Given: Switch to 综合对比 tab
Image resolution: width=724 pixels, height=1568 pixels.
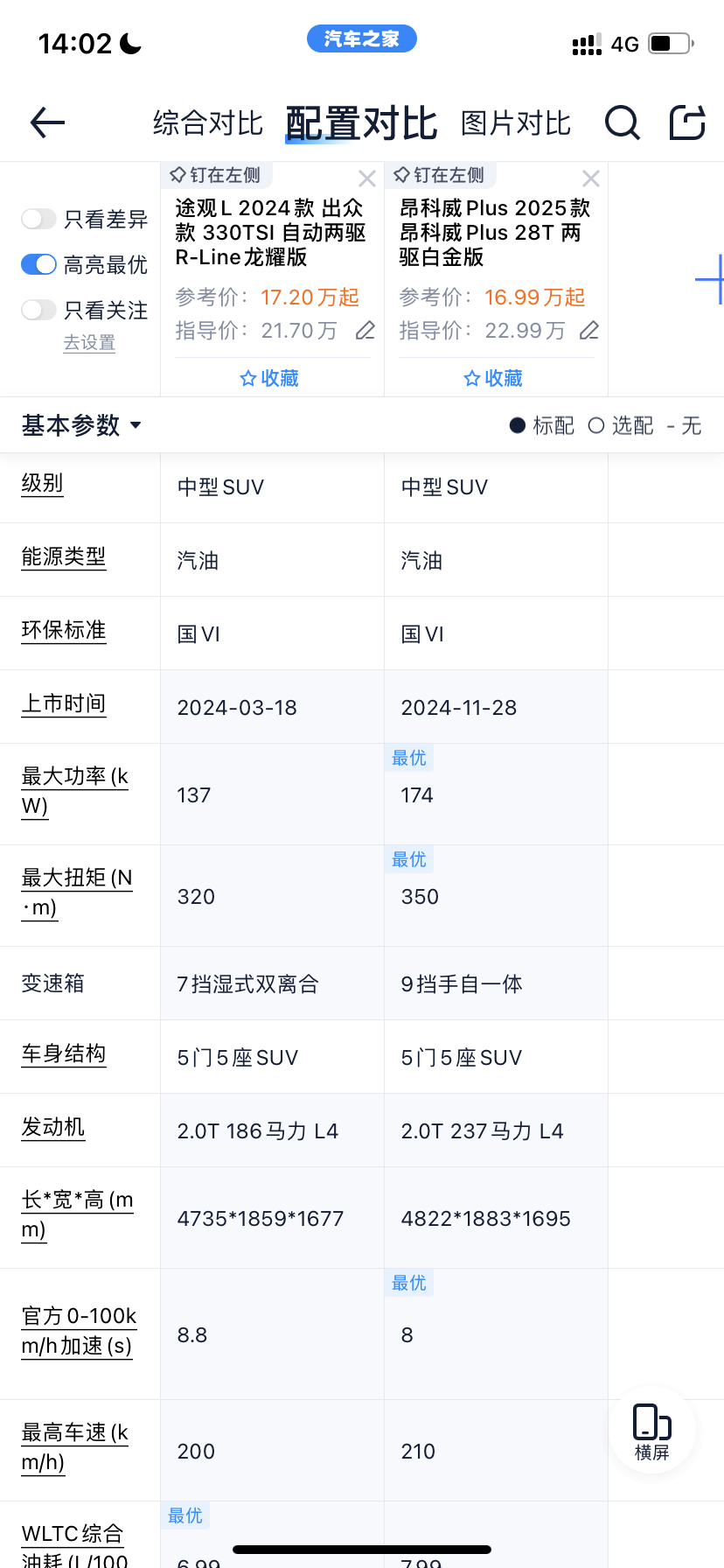Looking at the screenshot, I should pos(207,123).
